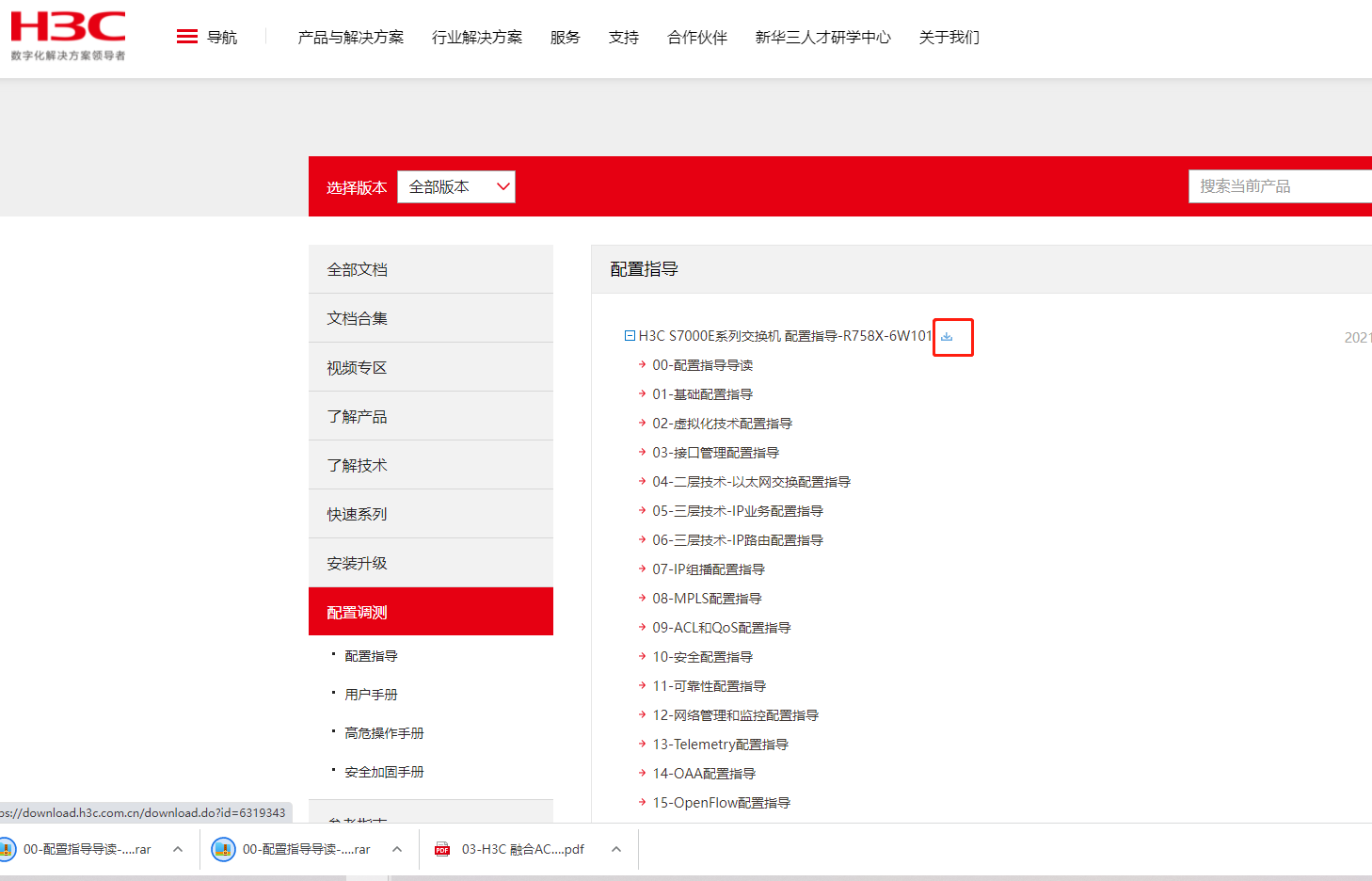
Task: Open 04-二层技术-以太网交换配置指导 link
Action: click(752, 482)
